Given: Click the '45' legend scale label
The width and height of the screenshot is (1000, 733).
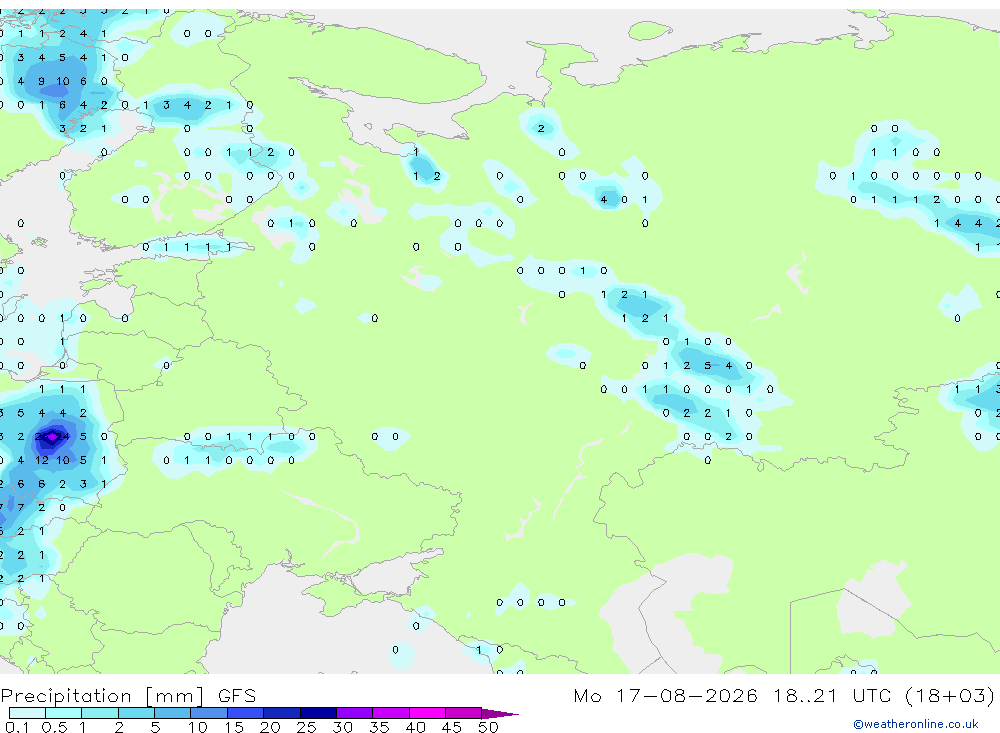Looking at the screenshot, I should pos(452,727).
